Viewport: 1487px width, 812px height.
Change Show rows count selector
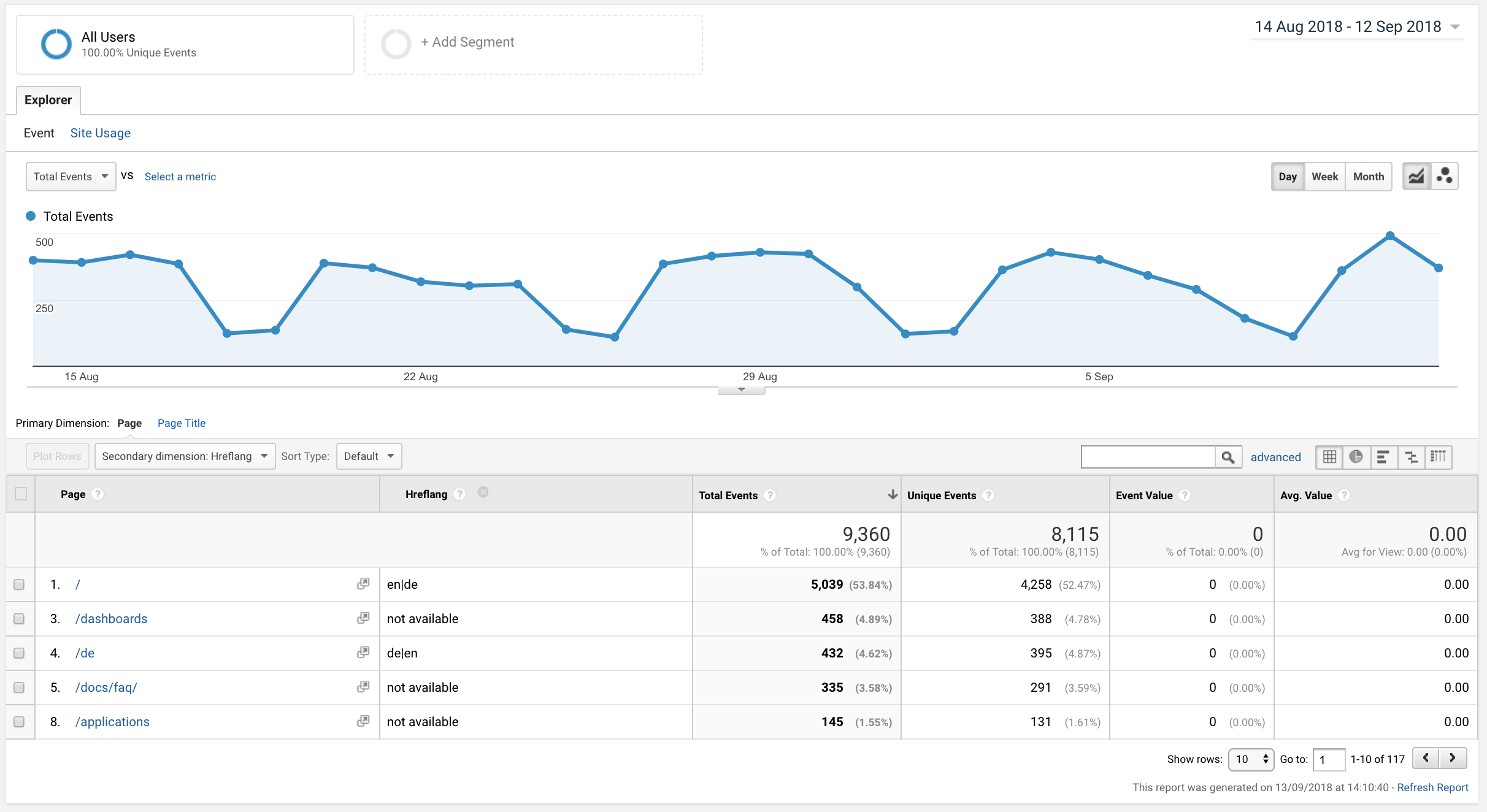click(x=1251, y=759)
